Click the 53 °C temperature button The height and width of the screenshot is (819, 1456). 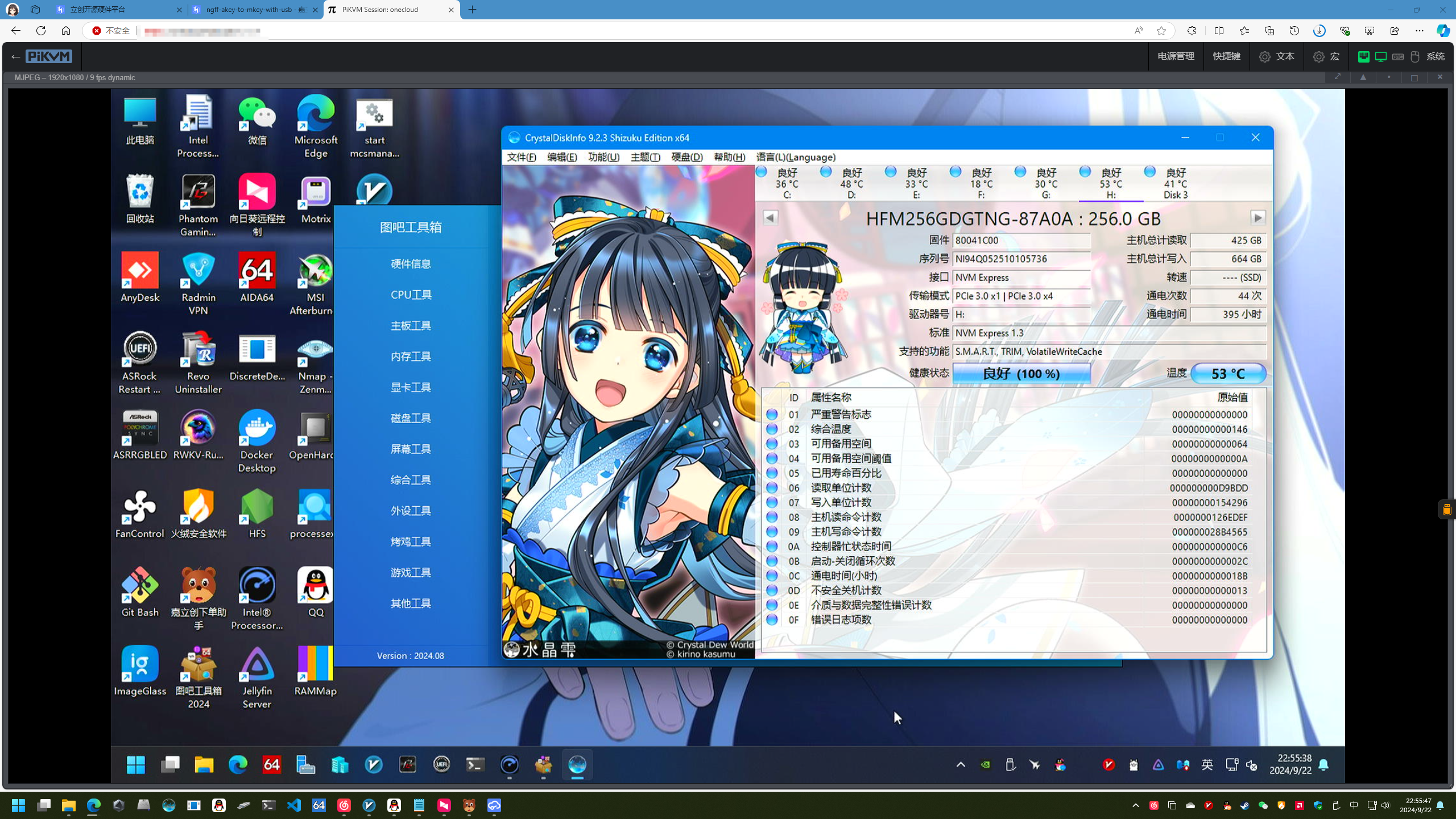point(1228,373)
